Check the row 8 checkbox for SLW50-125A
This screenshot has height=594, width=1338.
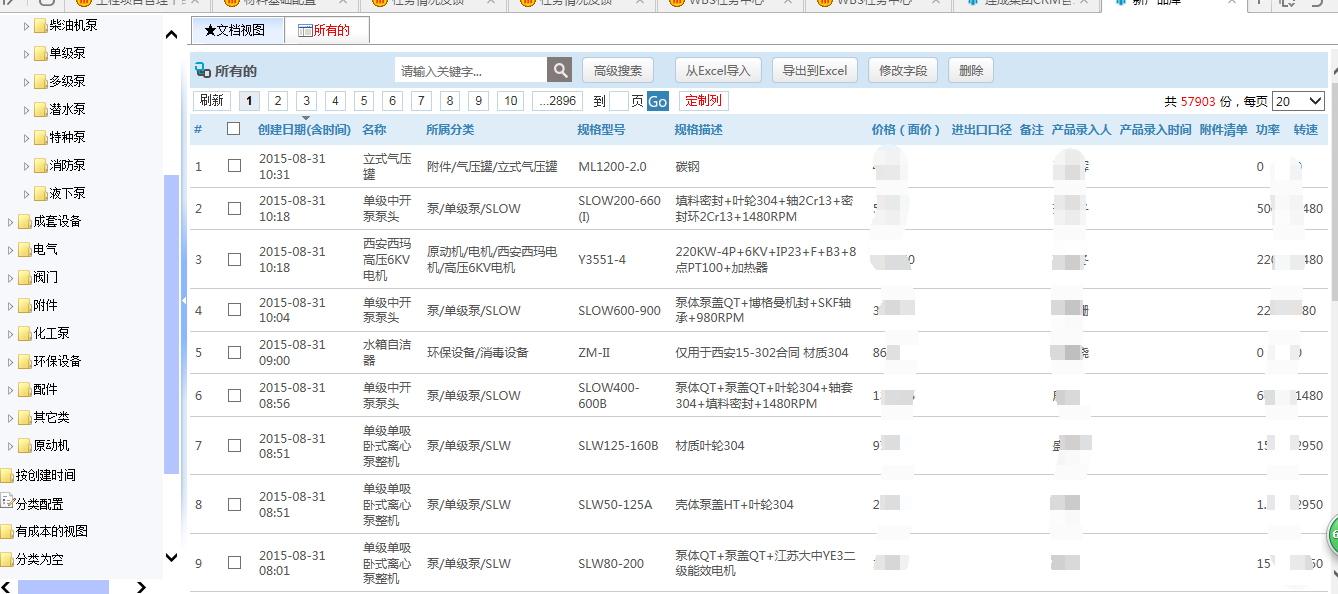coord(234,504)
